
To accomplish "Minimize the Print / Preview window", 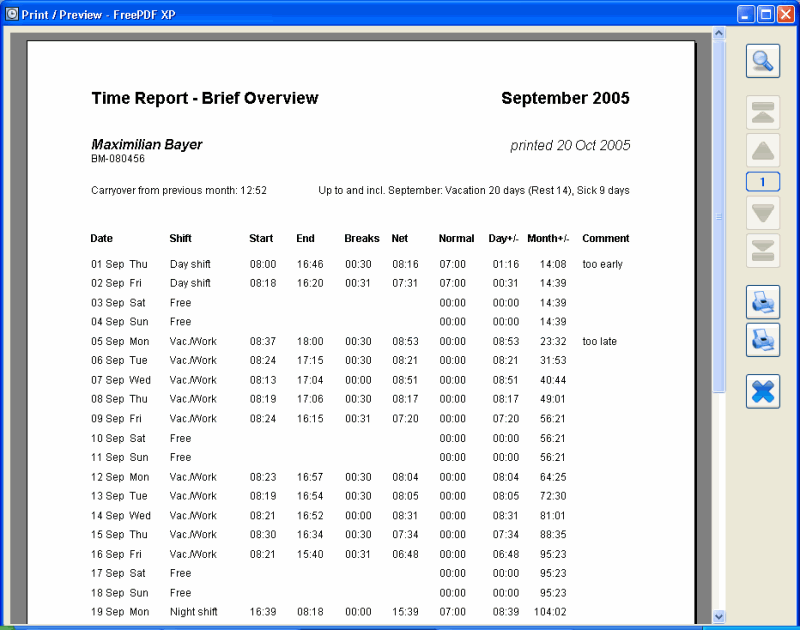I will tap(746, 14).
